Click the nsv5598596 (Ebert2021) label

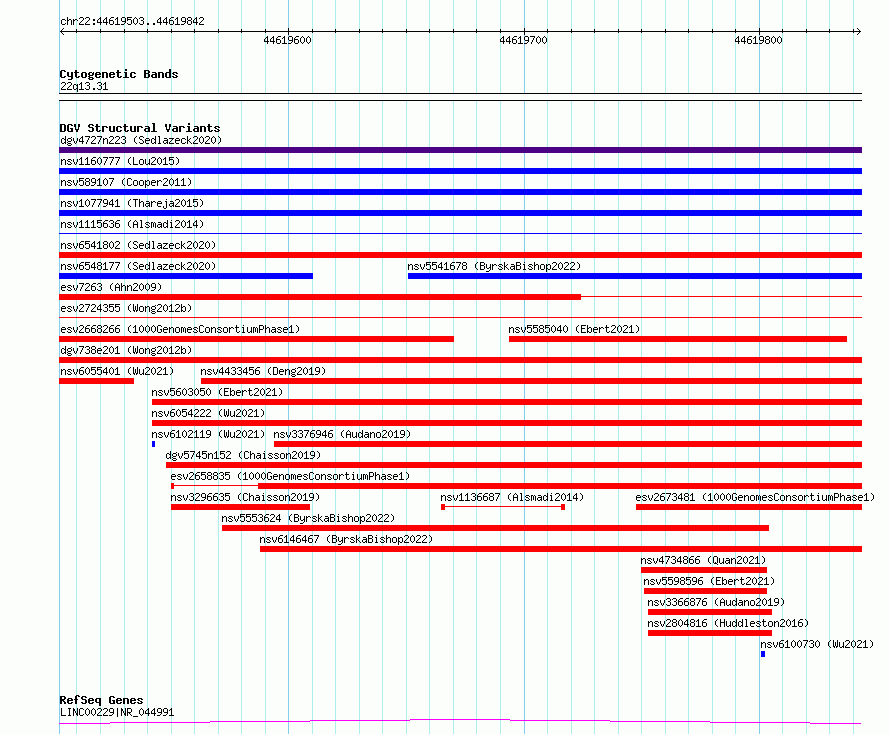coord(709,581)
